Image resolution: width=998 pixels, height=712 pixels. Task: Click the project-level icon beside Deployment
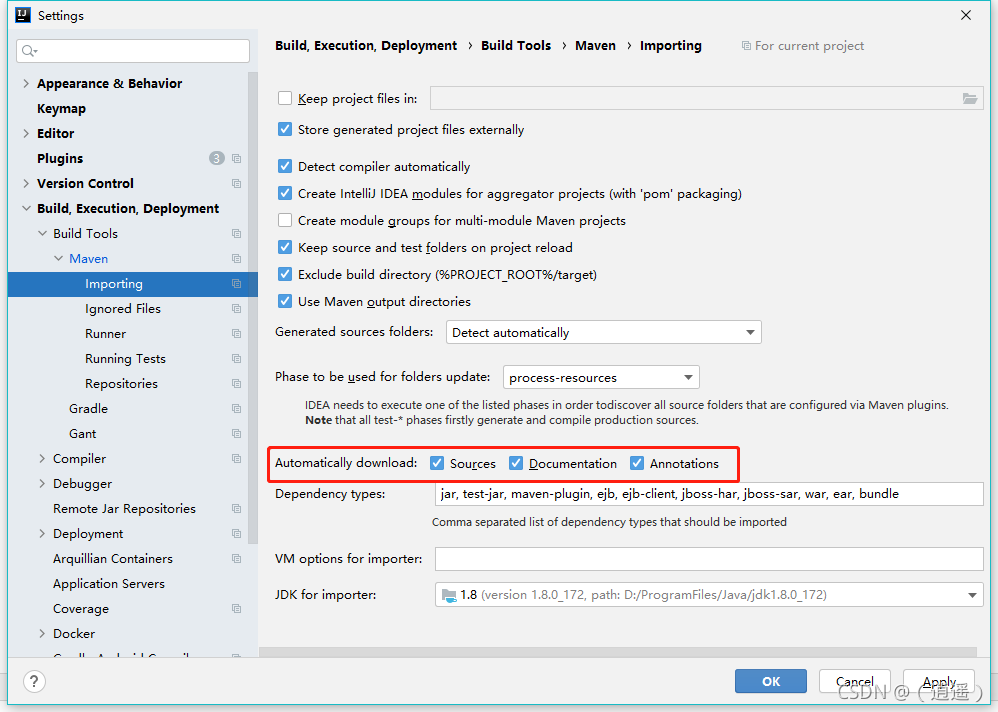tap(237, 534)
